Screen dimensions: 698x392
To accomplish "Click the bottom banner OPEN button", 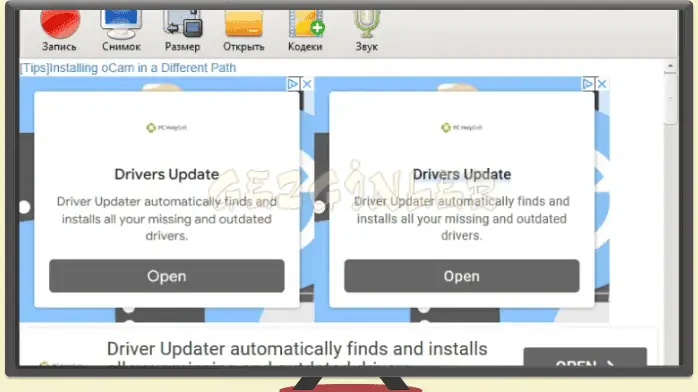I will (x=585, y=357).
